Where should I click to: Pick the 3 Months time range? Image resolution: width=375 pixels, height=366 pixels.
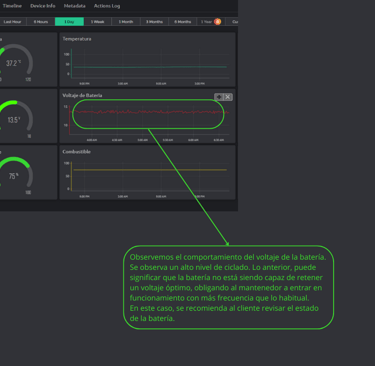[154, 22]
